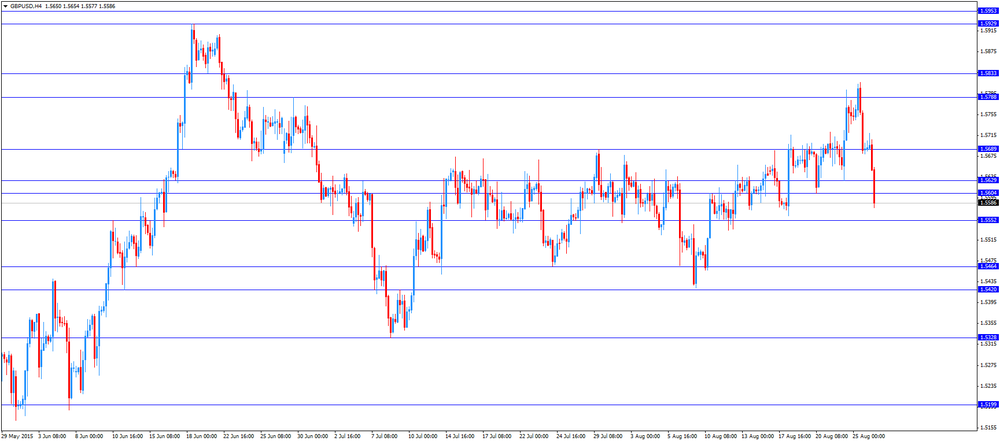Click the 20 Aug 08:00 time label
The height and width of the screenshot is (441, 1000).
pyautogui.click(x=830, y=437)
